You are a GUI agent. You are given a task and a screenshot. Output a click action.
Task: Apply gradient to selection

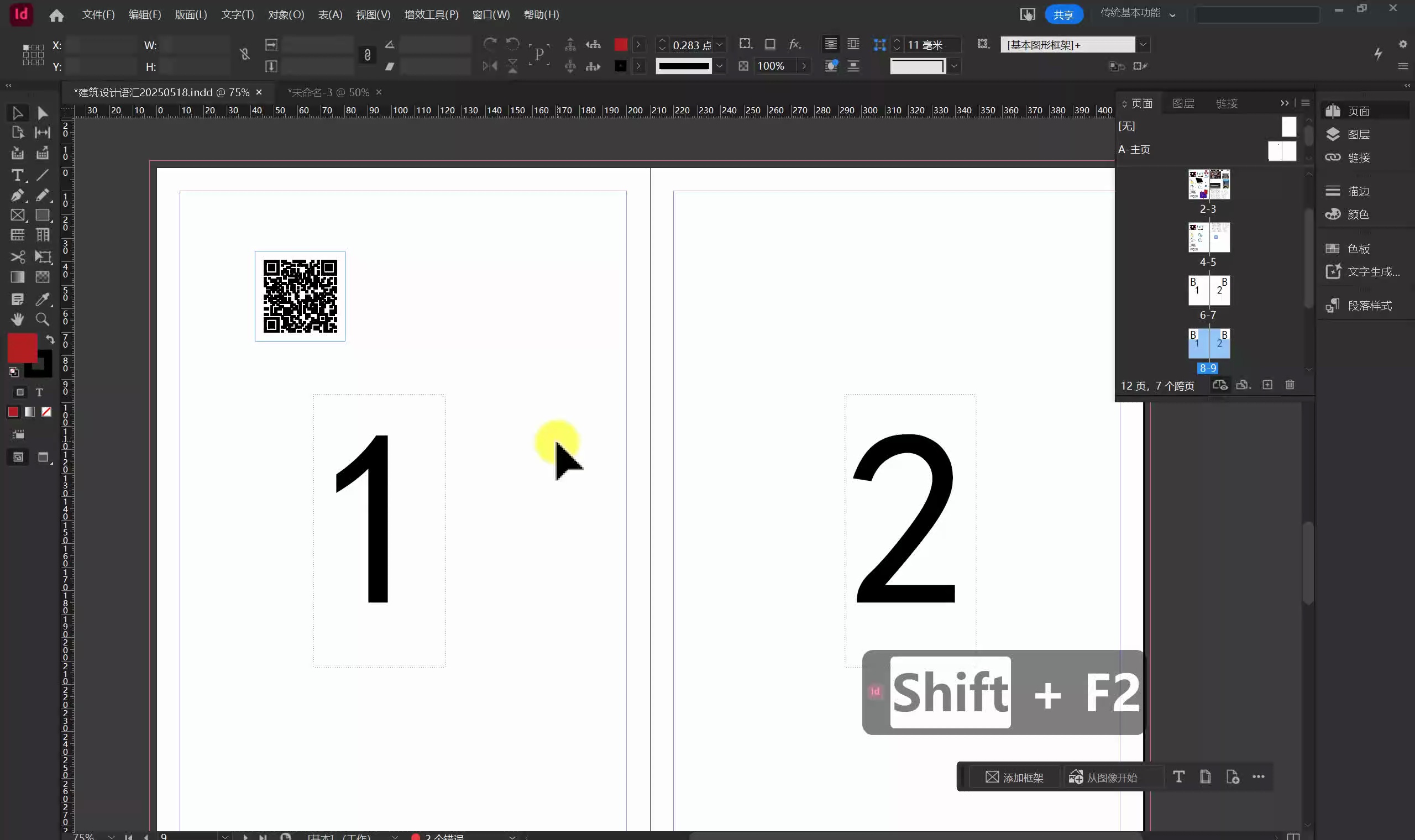click(x=30, y=412)
